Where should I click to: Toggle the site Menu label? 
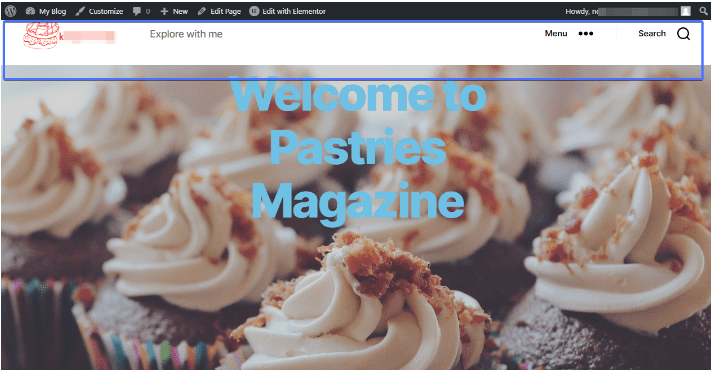coord(556,33)
